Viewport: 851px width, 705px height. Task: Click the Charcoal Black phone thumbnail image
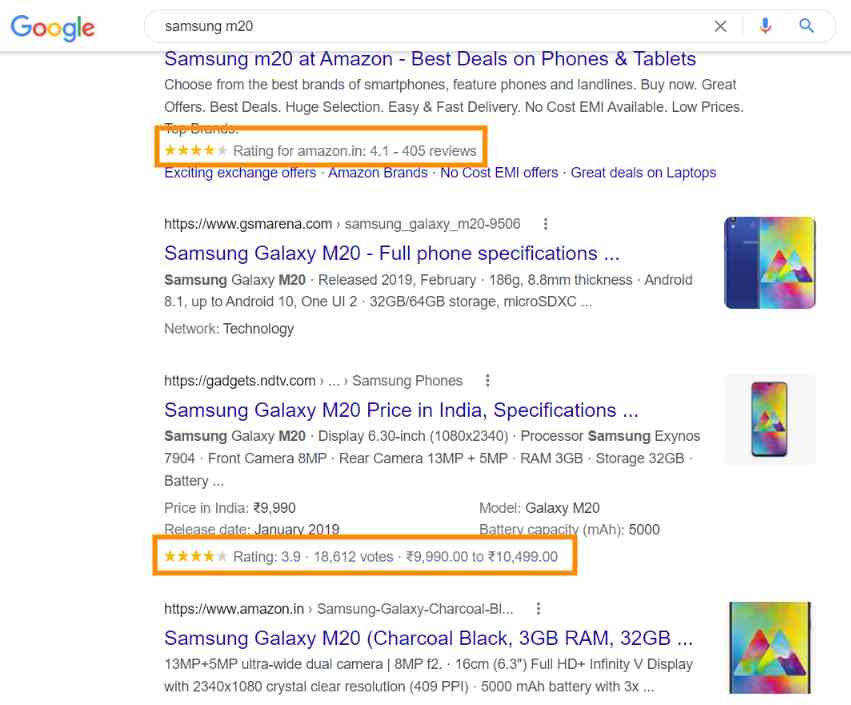[769, 647]
